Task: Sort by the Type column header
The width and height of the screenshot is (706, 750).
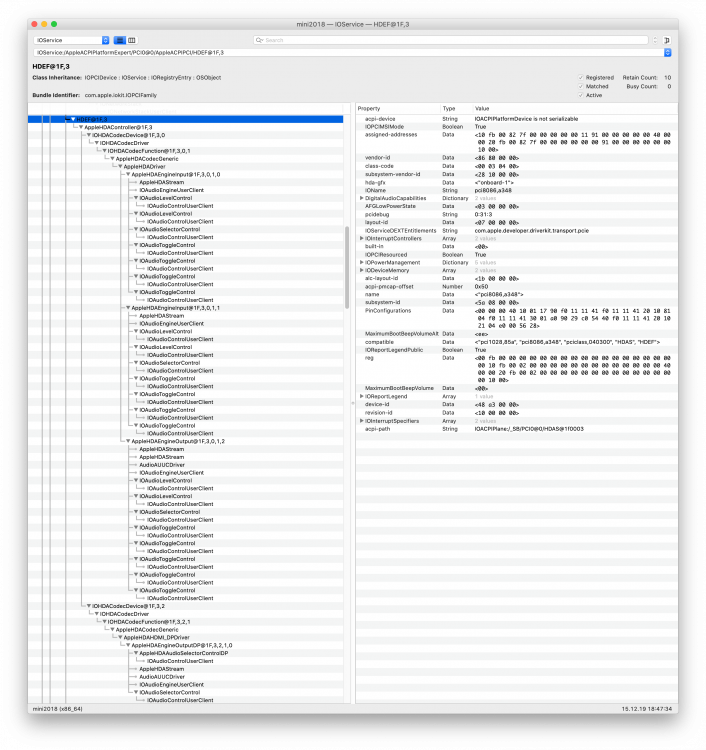Action: [456, 109]
